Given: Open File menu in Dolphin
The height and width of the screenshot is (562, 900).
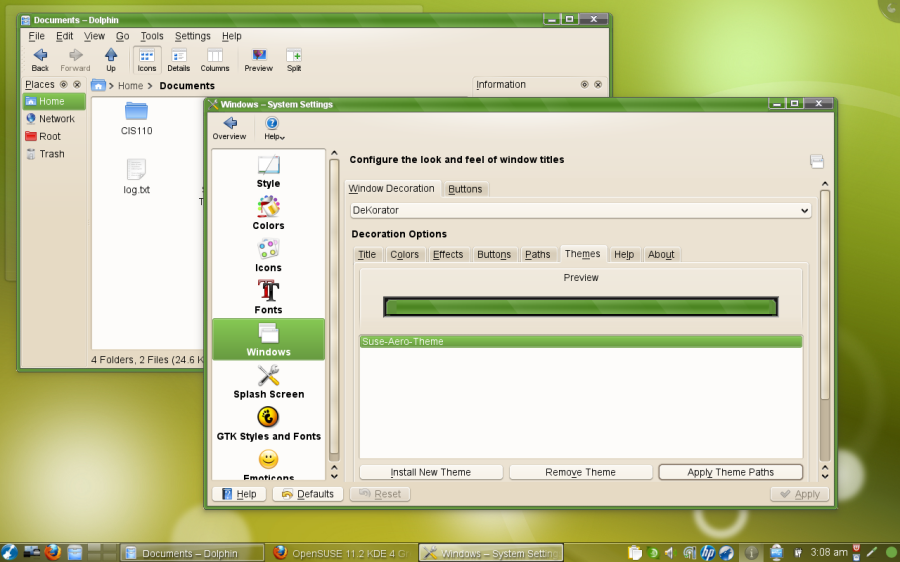Looking at the screenshot, I should click(36, 36).
